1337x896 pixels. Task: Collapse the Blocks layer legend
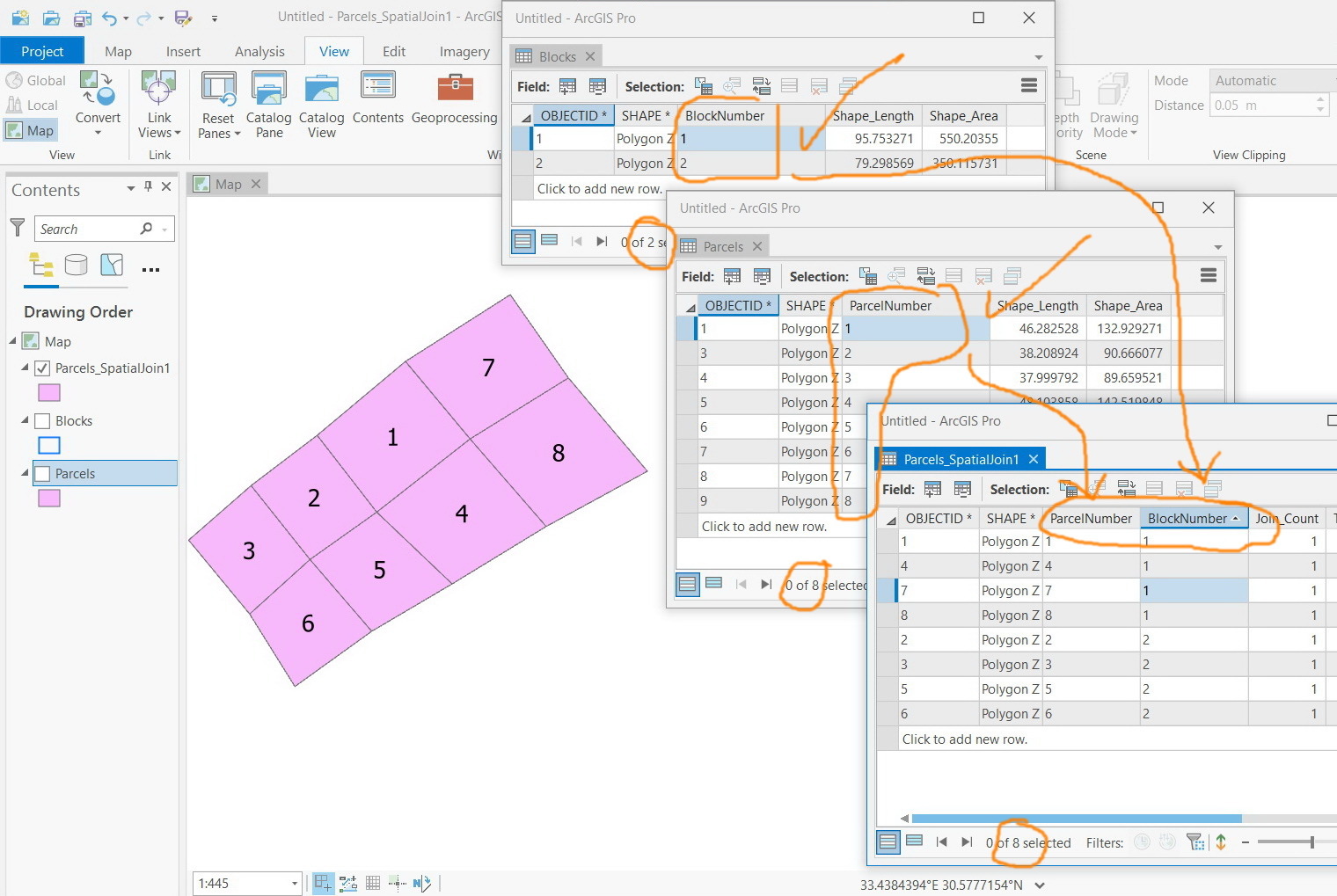click(25, 420)
